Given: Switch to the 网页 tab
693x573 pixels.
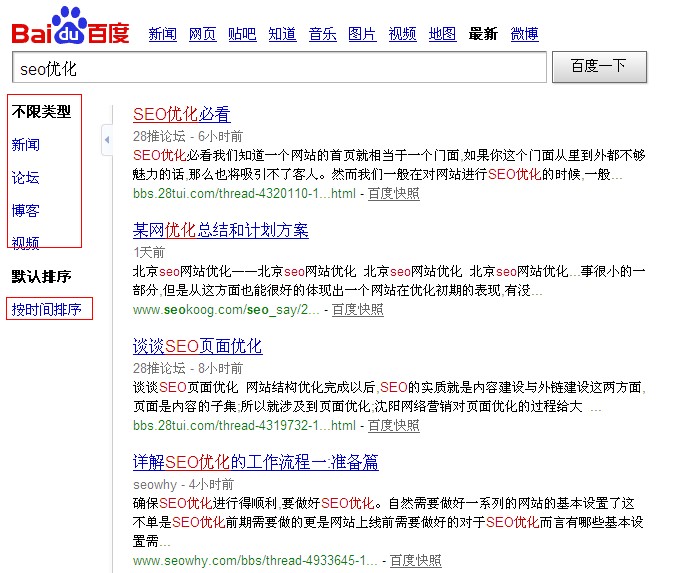Looking at the screenshot, I should coord(202,35).
